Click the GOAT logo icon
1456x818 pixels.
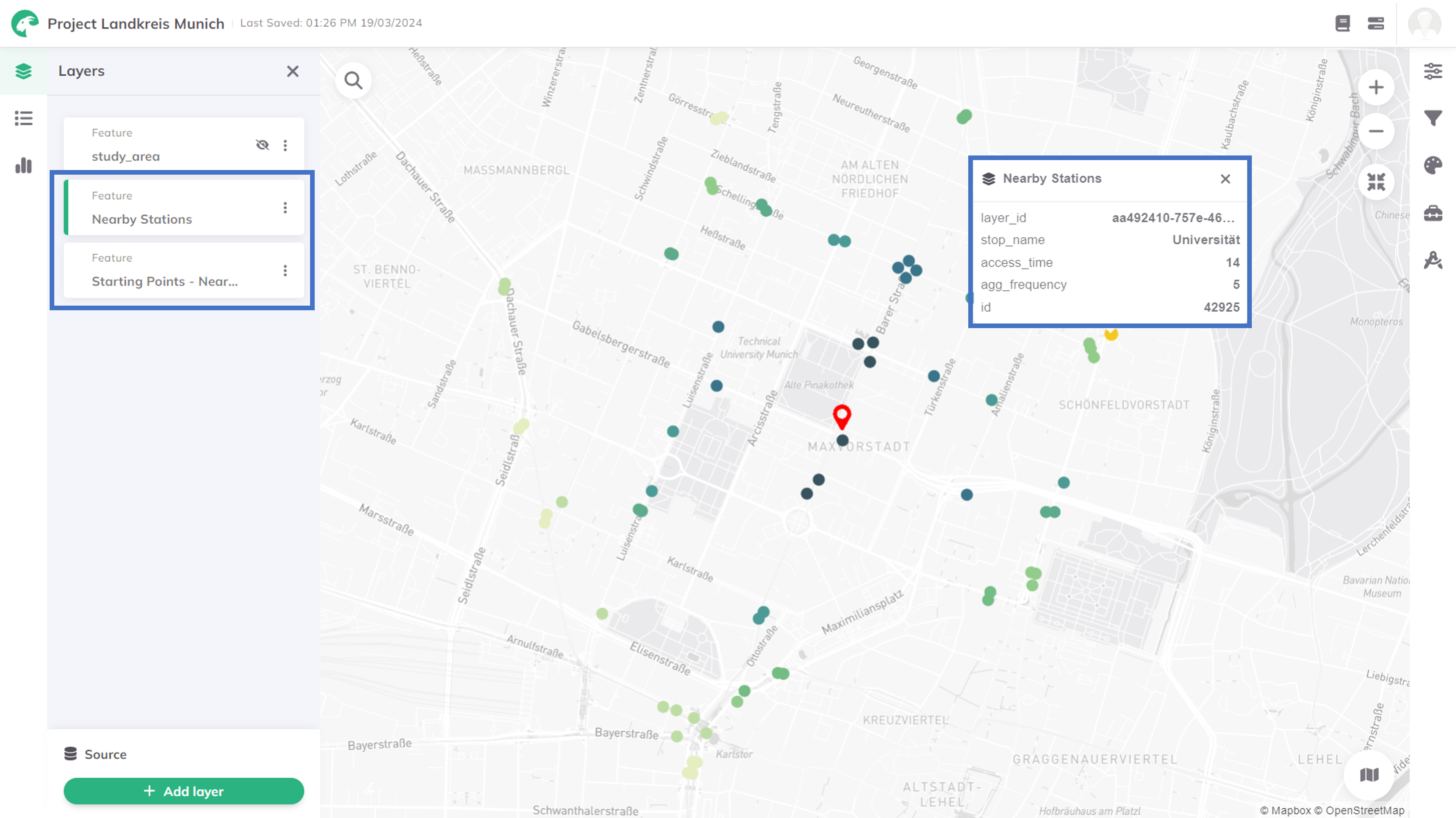point(24,23)
